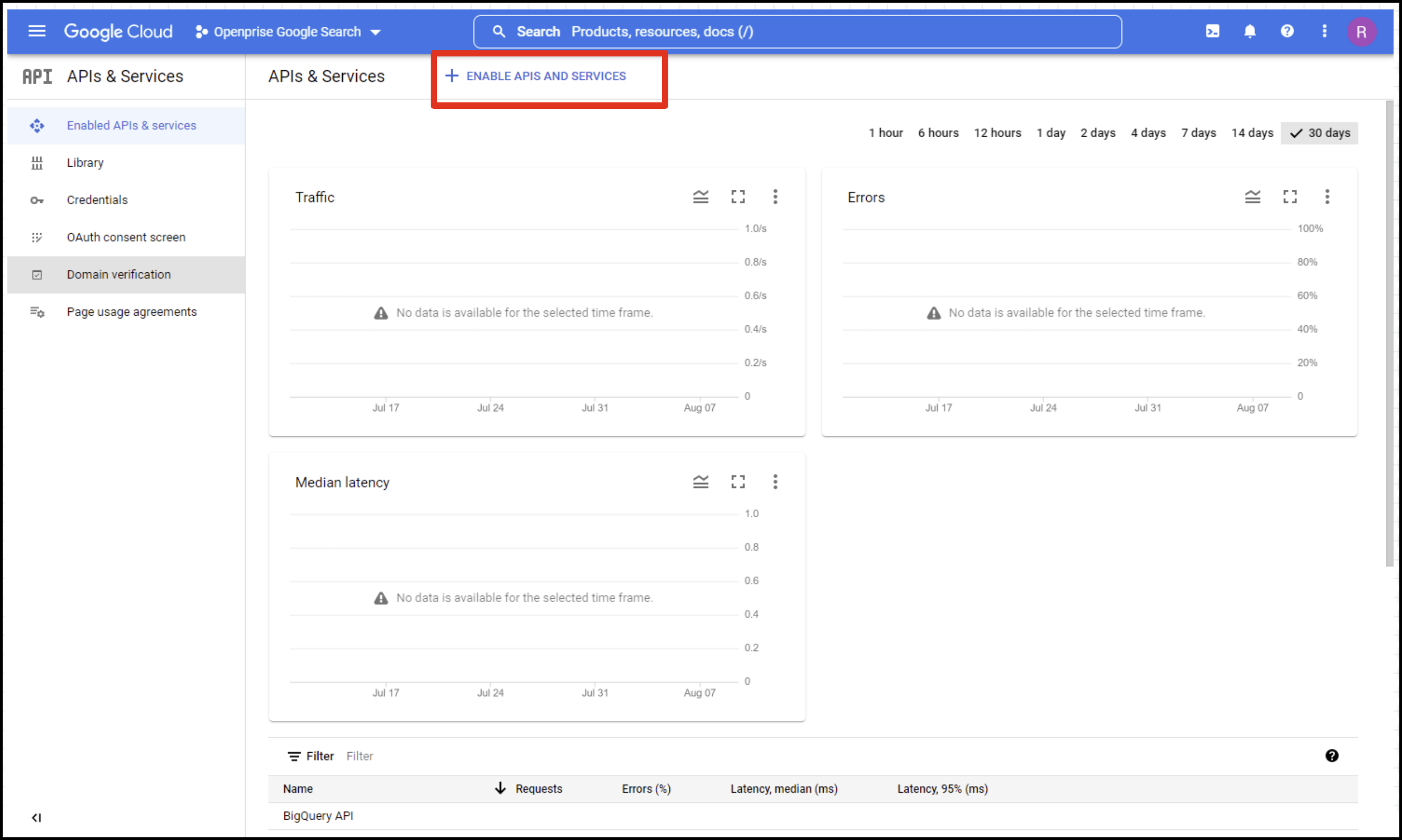Screen dimensions: 1402x840
Task: Click the API logo in sidebar header
Action: coord(37,77)
